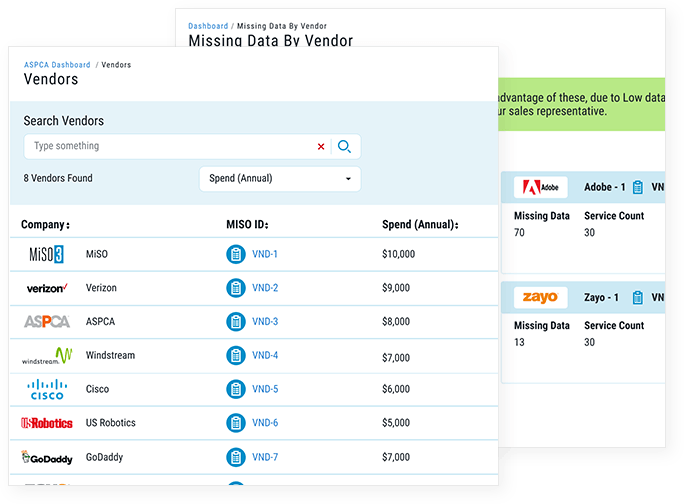Click the ASPCA logo in vendor list
Viewport: 684px width, 504px height.
pos(47,322)
